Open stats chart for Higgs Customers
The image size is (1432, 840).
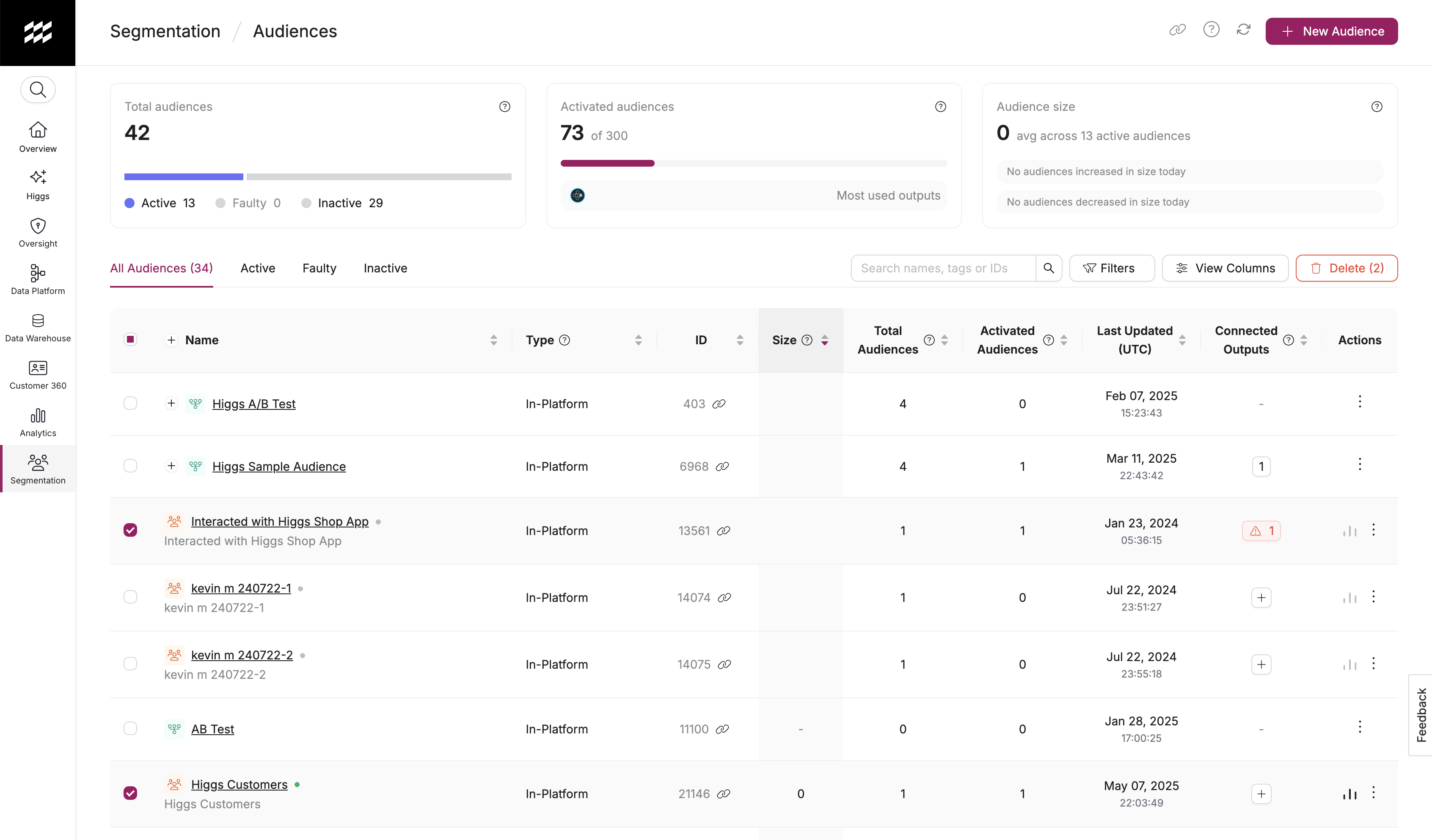pyautogui.click(x=1349, y=793)
